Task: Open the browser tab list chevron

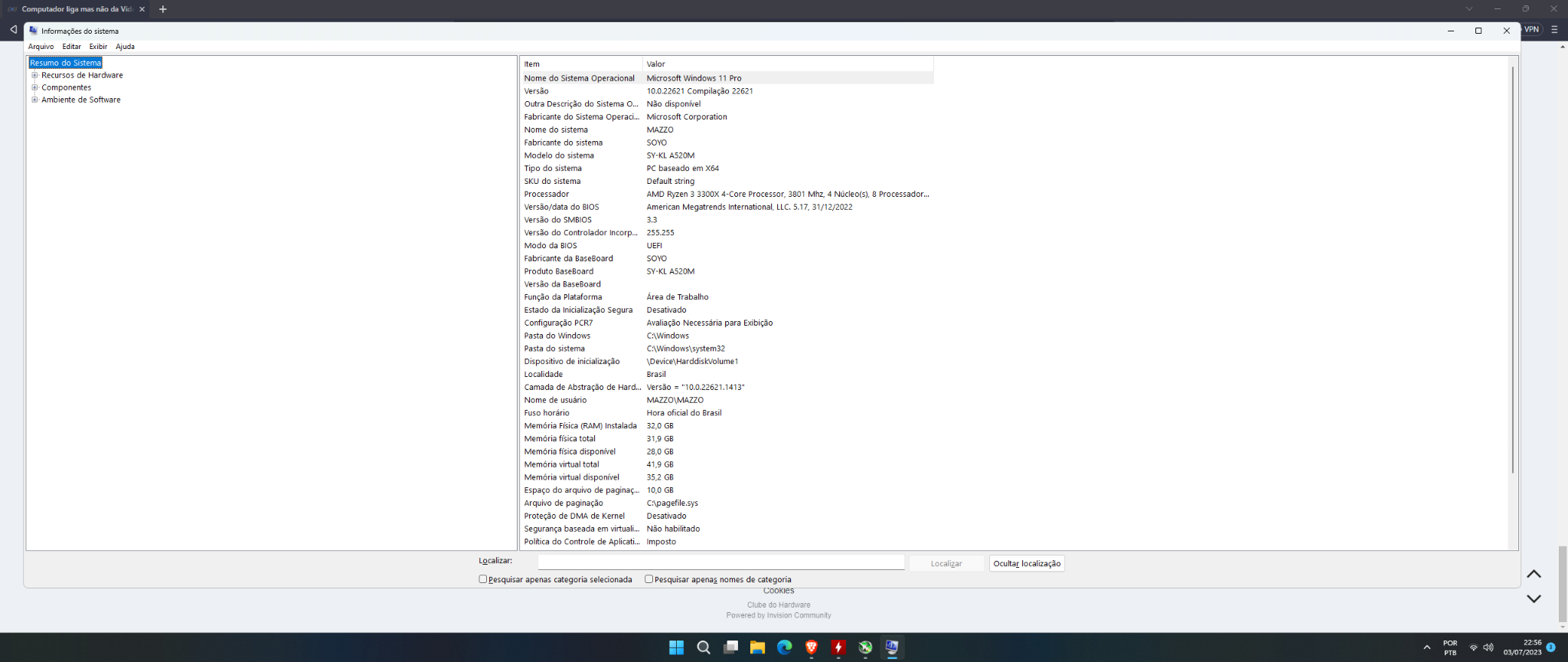Action: (1469, 9)
